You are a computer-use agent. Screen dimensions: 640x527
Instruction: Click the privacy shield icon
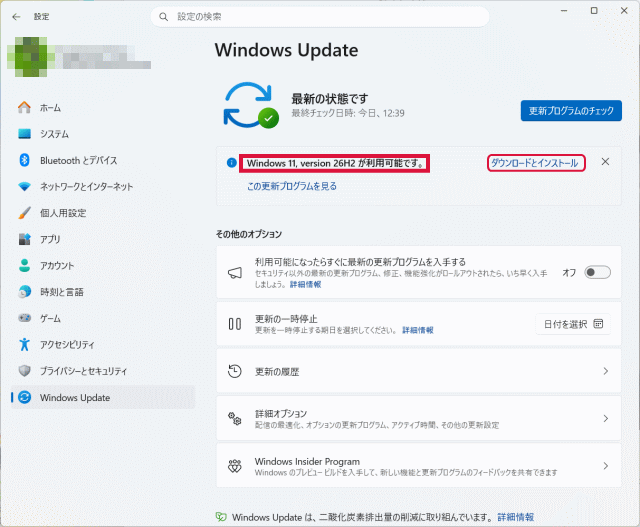(24, 371)
